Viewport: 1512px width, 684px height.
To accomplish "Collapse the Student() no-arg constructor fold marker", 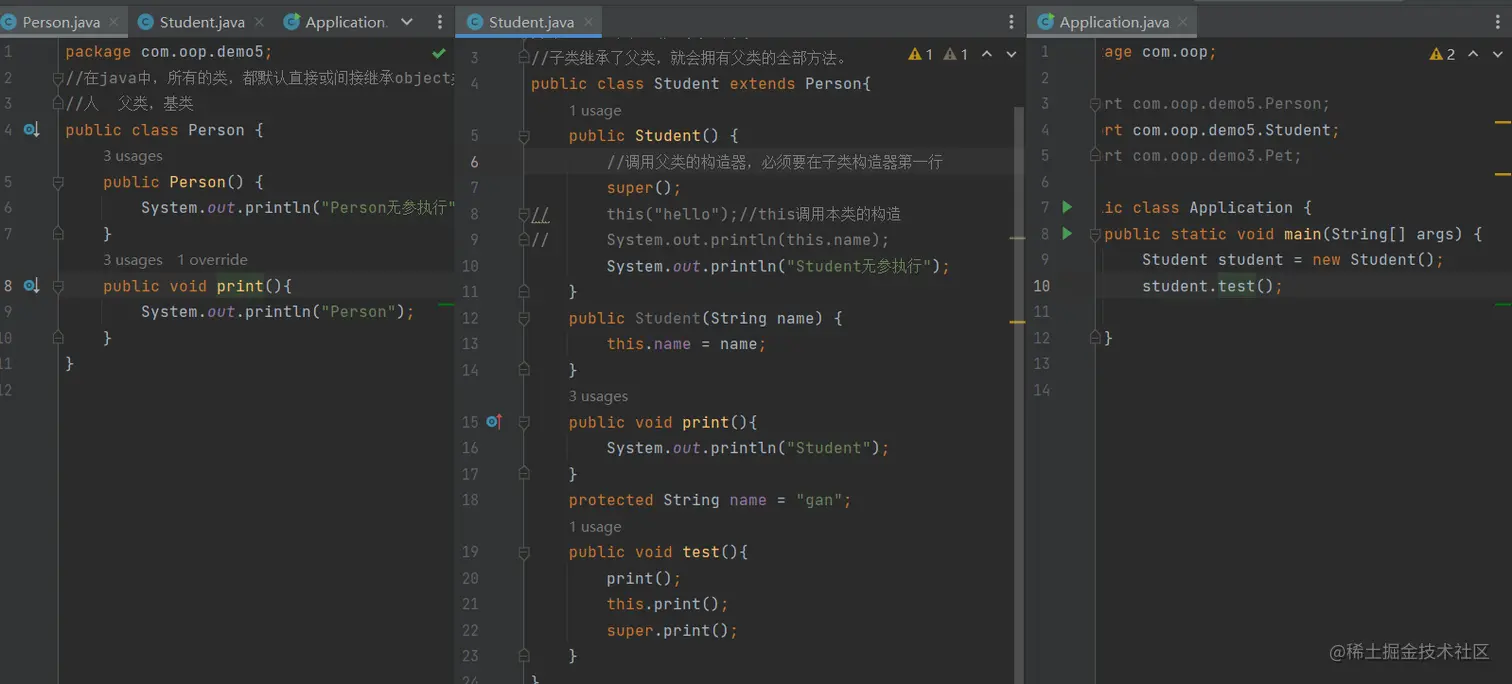I will 524,136.
